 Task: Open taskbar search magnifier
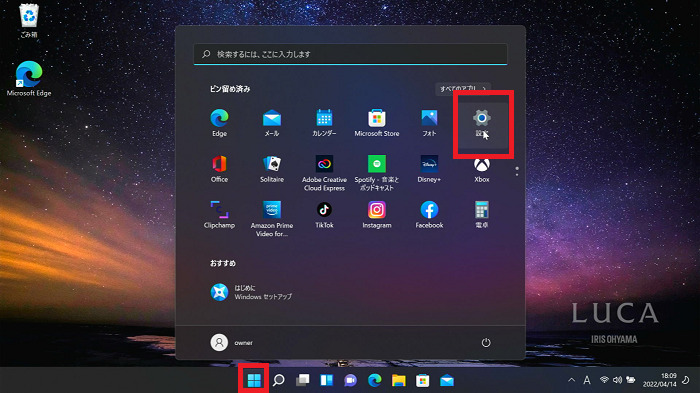point(279,380)
